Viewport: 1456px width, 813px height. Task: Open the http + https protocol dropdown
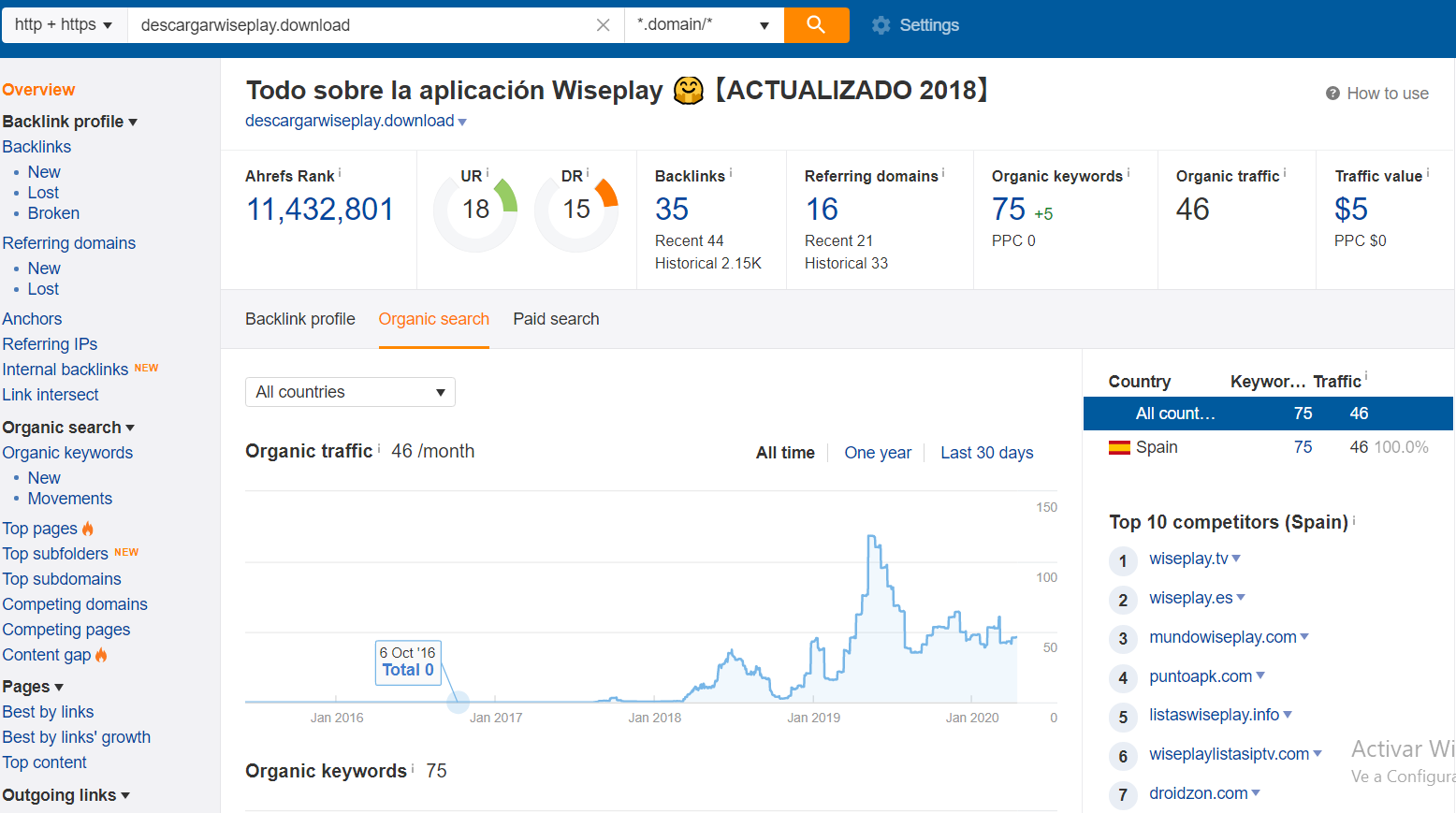(64, 25)
